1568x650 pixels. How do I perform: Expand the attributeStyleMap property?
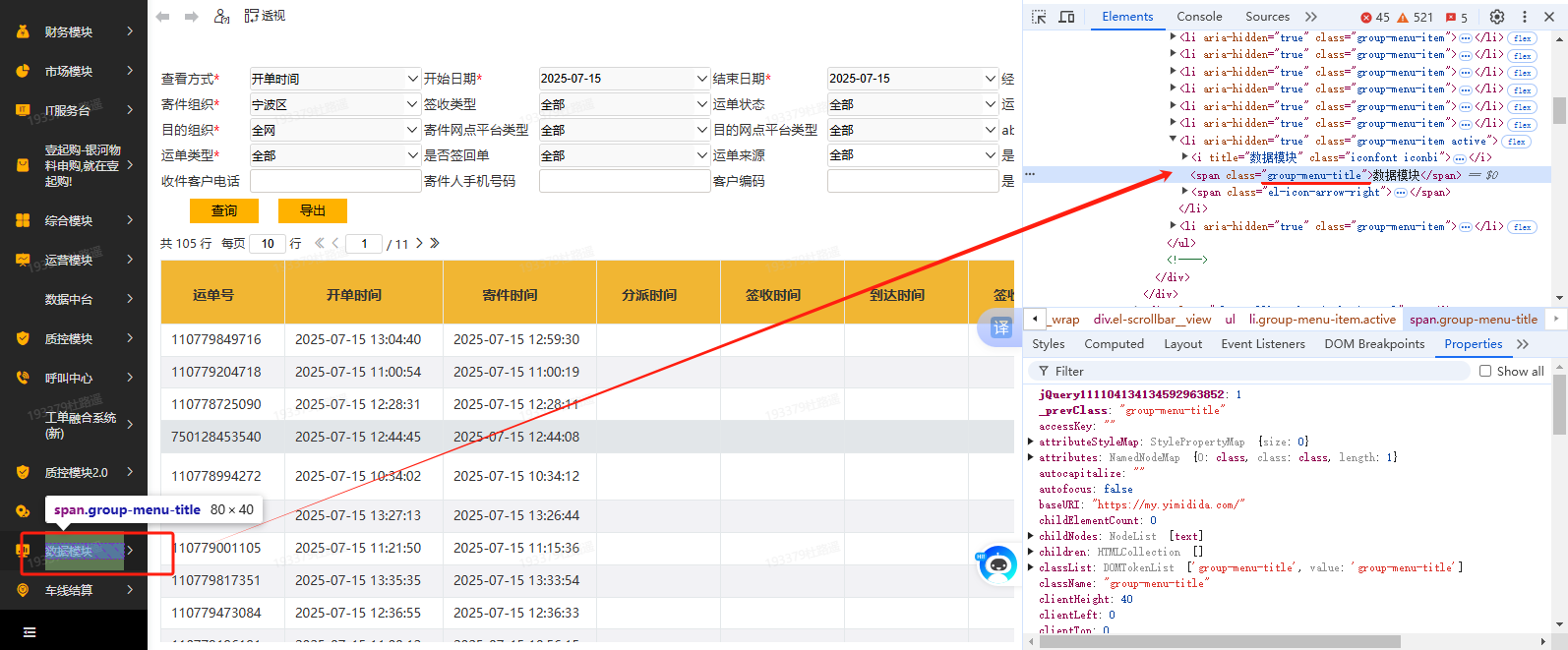coord(1031,442)
